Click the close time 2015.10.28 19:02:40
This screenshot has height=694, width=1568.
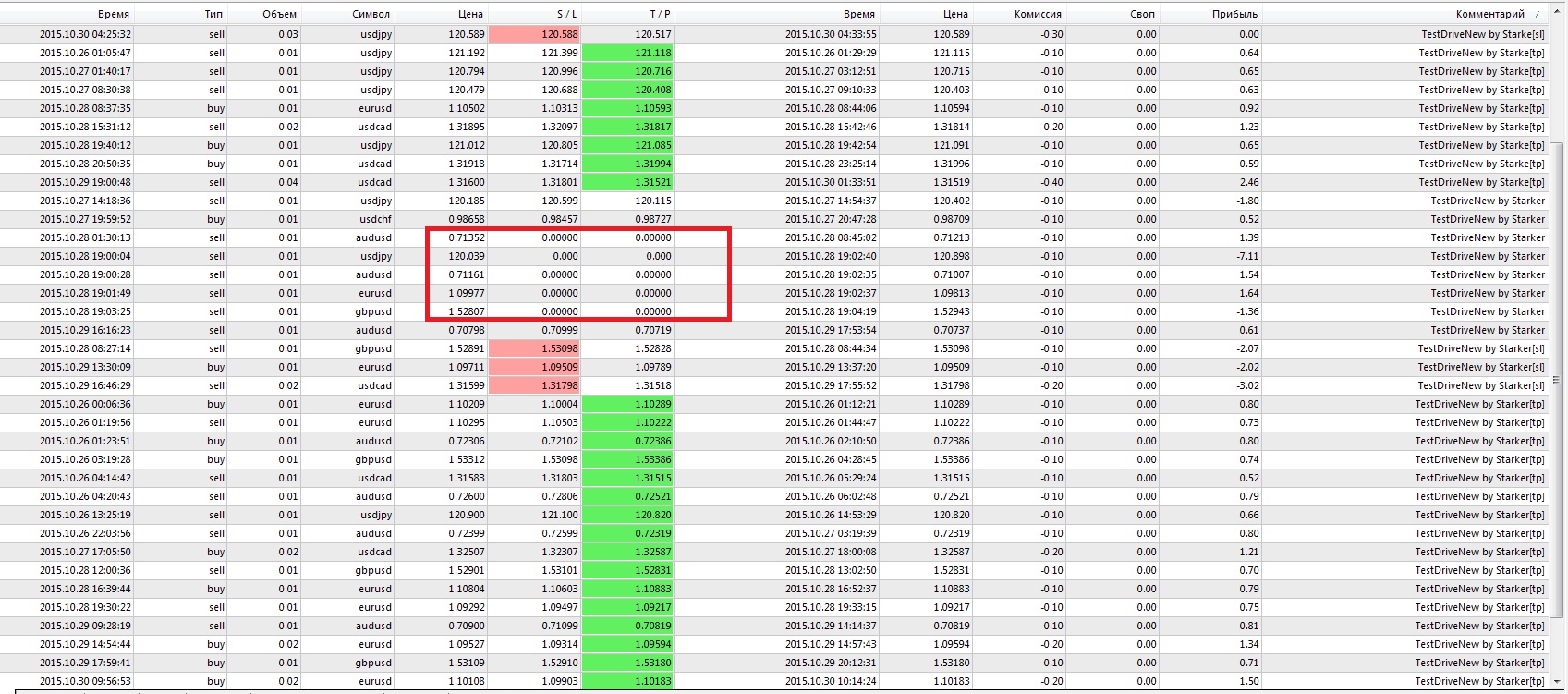click(831, 256)
